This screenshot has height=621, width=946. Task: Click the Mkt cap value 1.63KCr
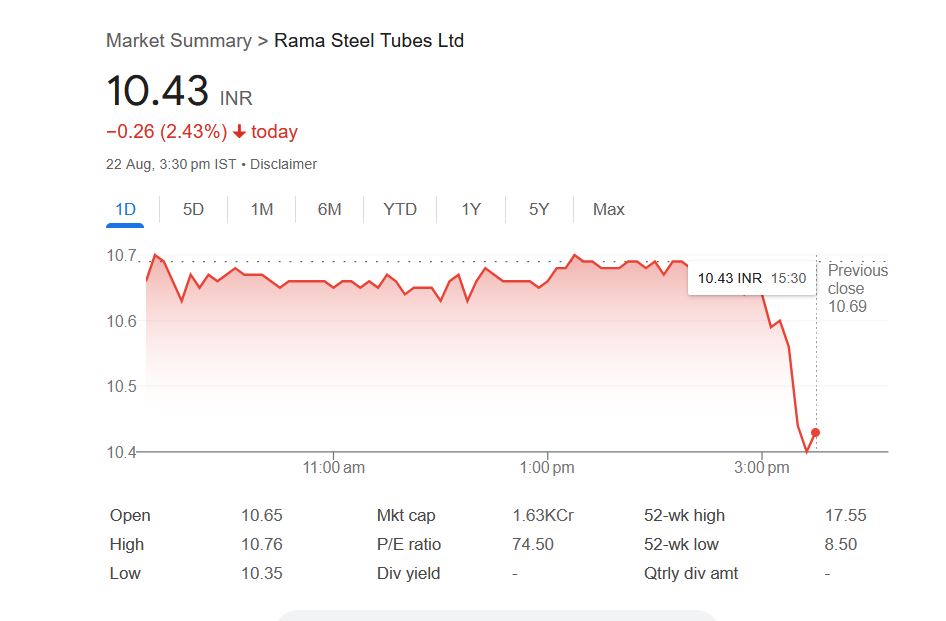543,516
